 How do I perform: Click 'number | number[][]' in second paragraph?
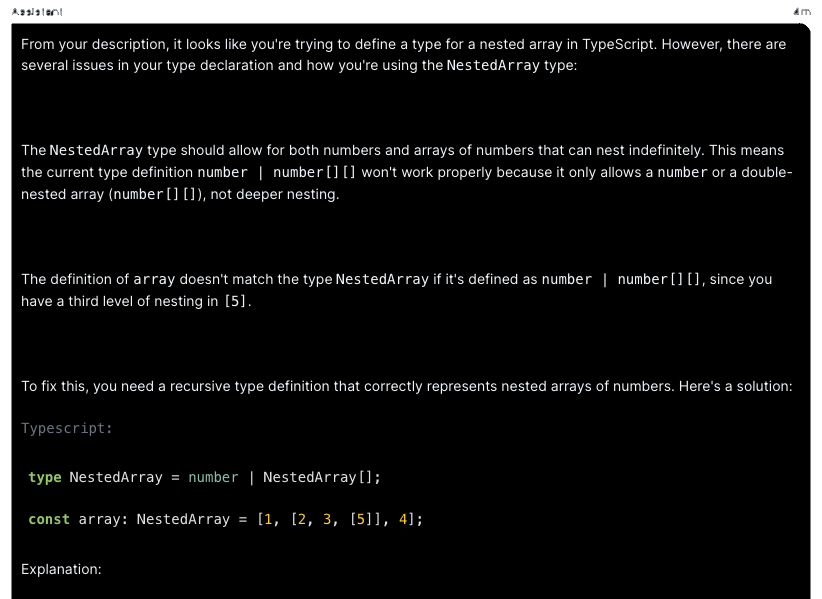[x=276, y=172]
